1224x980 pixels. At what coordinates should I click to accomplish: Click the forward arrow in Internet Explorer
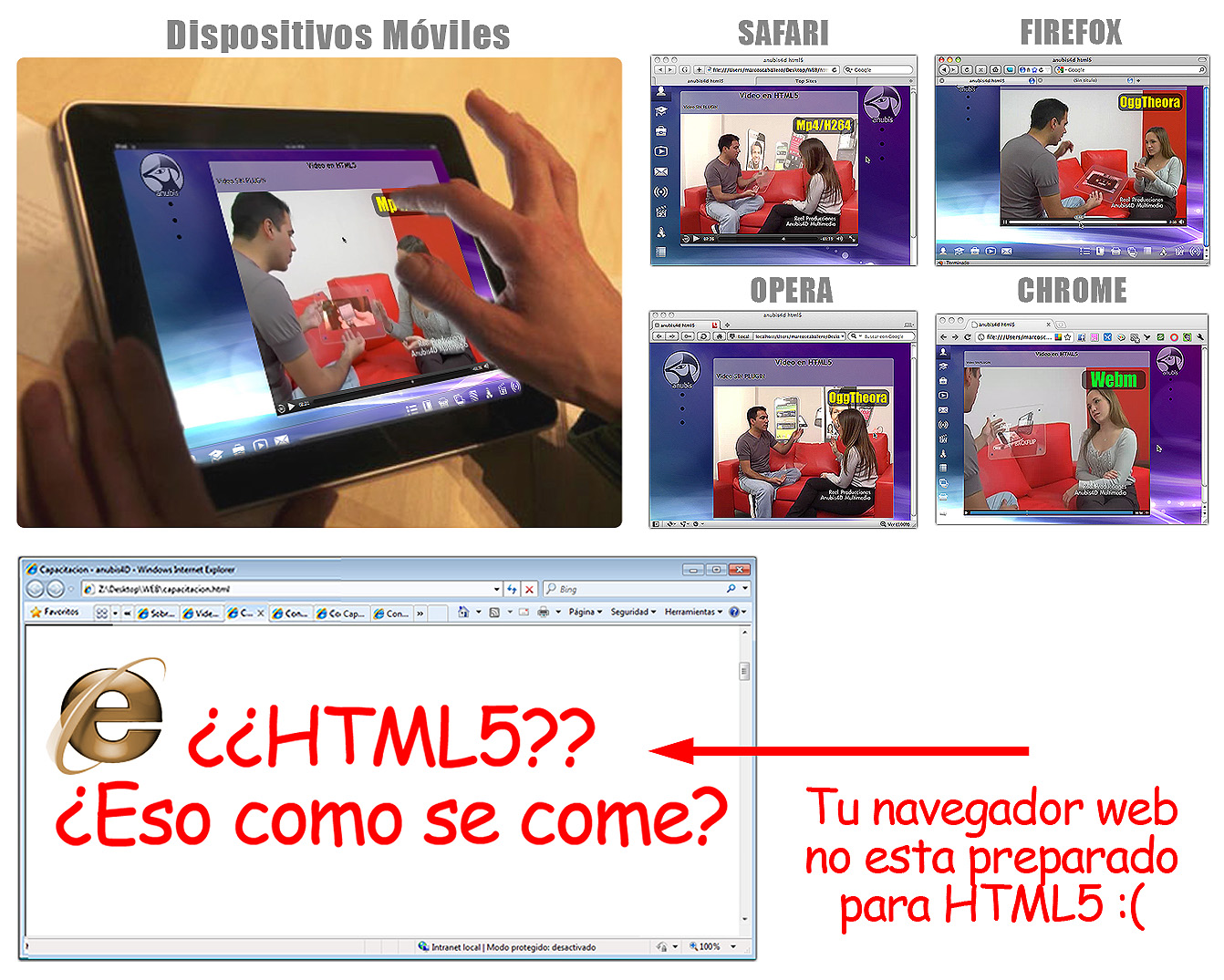point(55,589)
